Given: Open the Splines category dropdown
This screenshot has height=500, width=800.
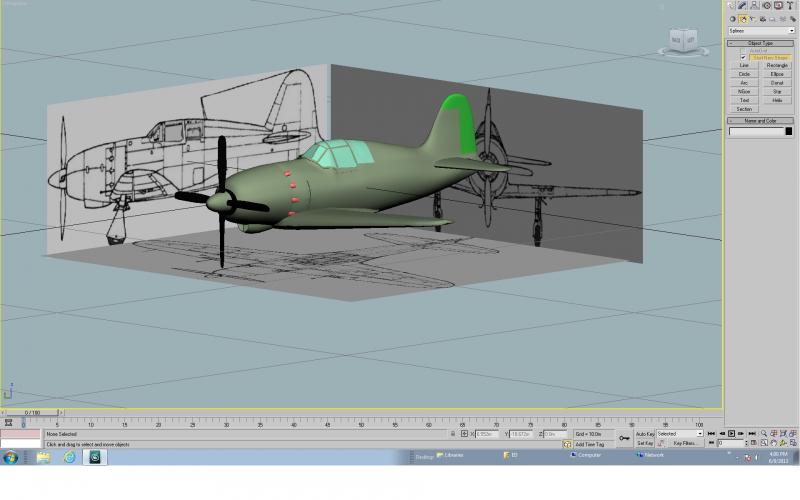Looking at the screenshot, I should (x=761, y=31).
